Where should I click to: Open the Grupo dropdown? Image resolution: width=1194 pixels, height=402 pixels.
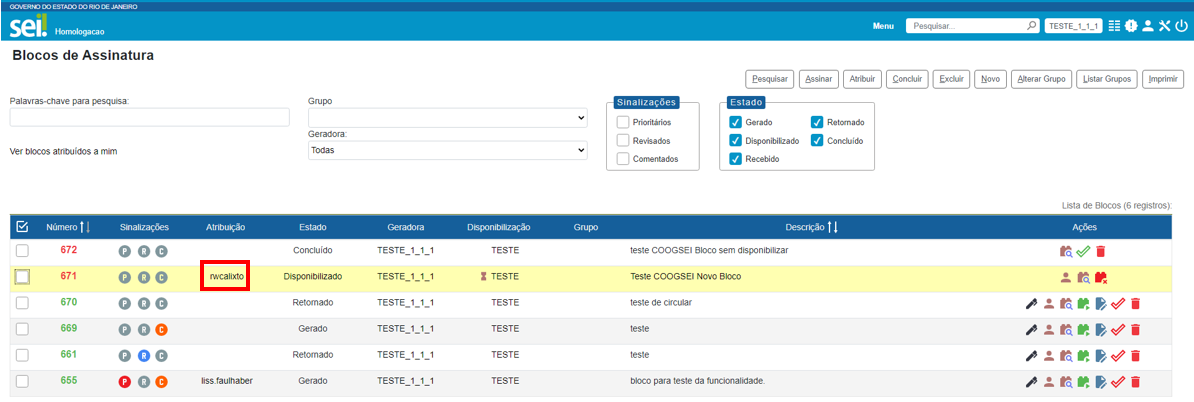pyautogui.click(x=447, y=118)
